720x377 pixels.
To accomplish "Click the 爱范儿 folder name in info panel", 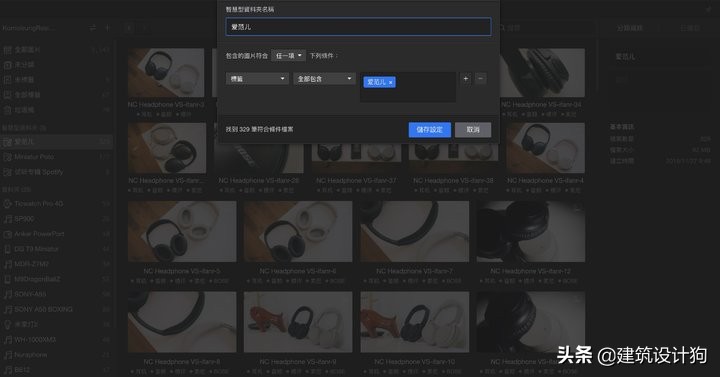I will click(x=625, y=56).
